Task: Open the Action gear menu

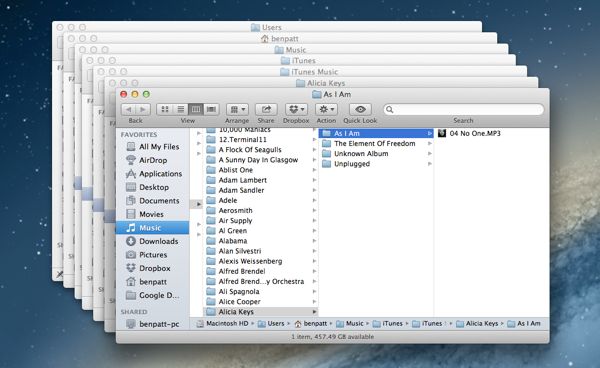Action: tap(326, 109)
